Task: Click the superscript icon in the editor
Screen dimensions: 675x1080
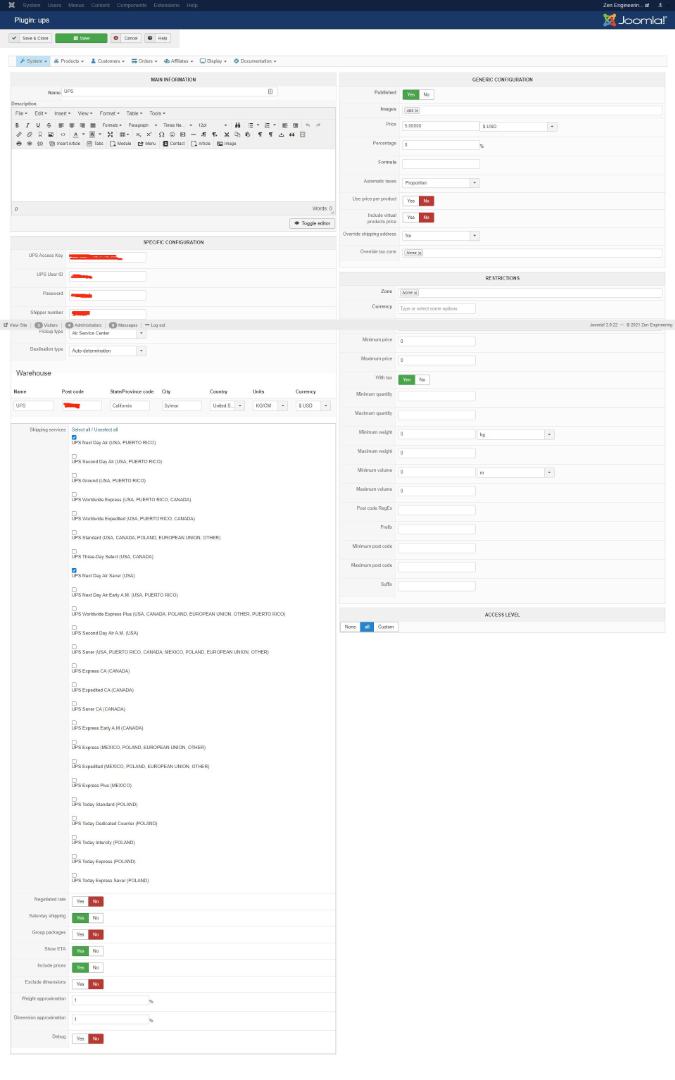Action: (149, 134)
